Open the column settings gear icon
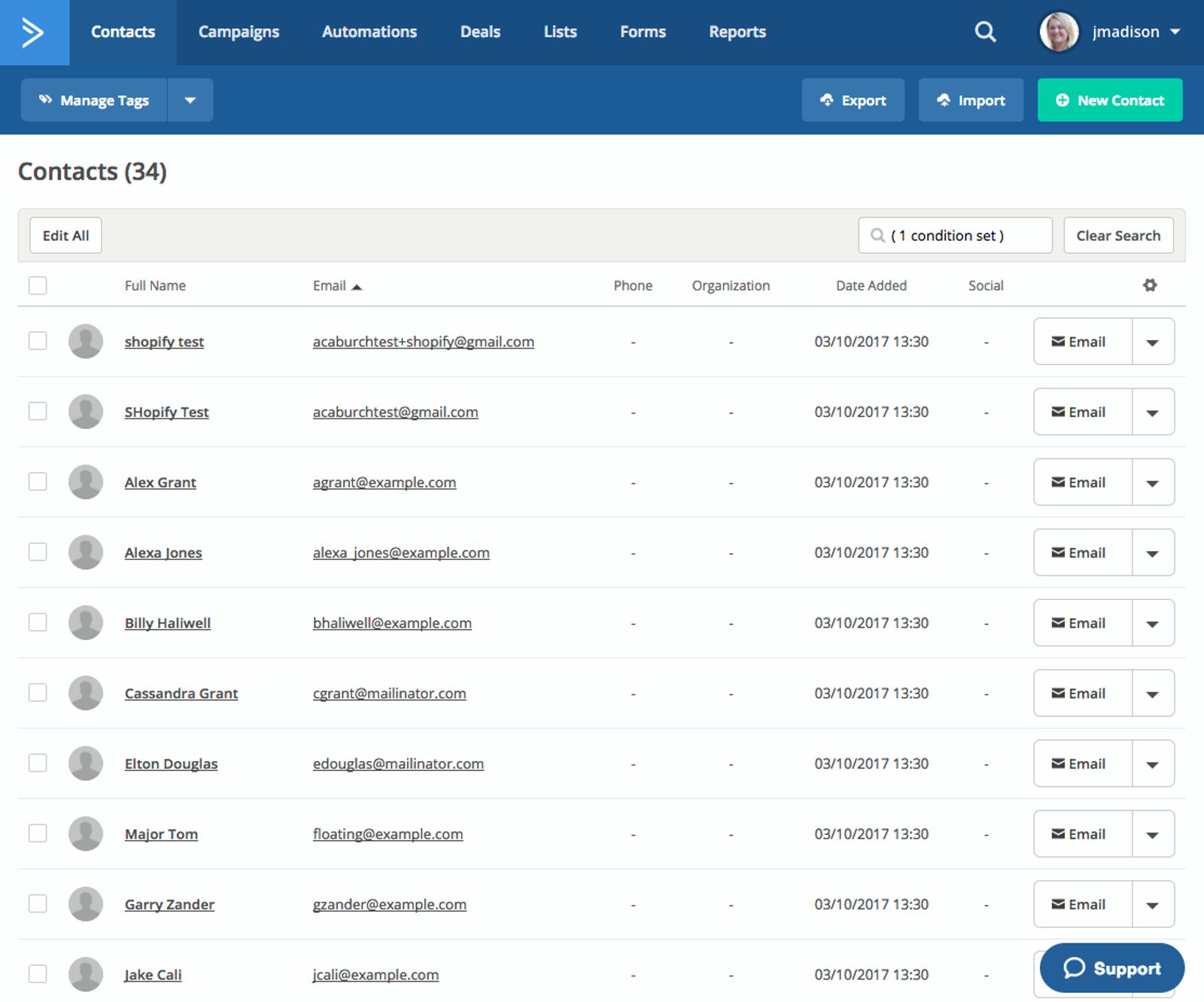The width and height of the screenshot is (1204, 1002). coord(1151,285)
